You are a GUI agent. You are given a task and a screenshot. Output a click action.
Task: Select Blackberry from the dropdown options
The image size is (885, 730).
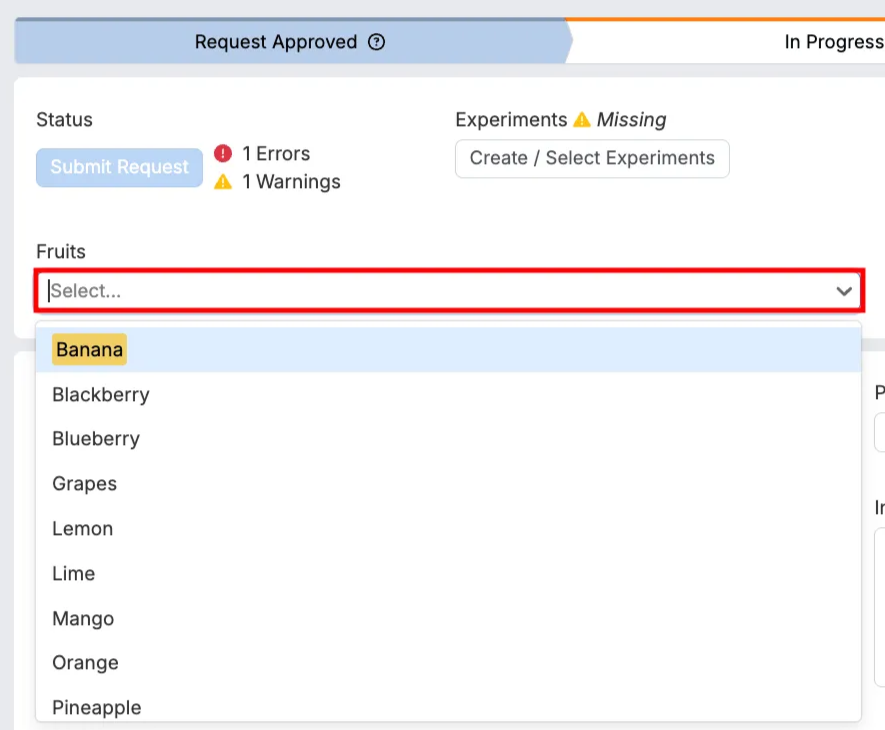(101, 395)
